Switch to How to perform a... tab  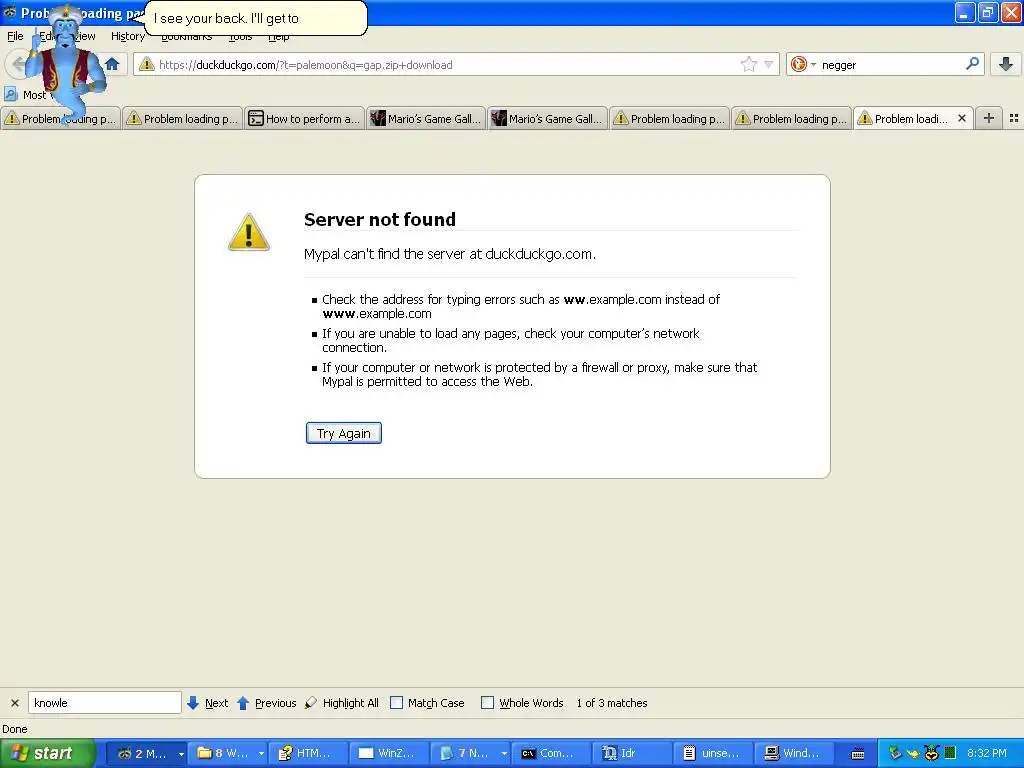pos(304,118)
